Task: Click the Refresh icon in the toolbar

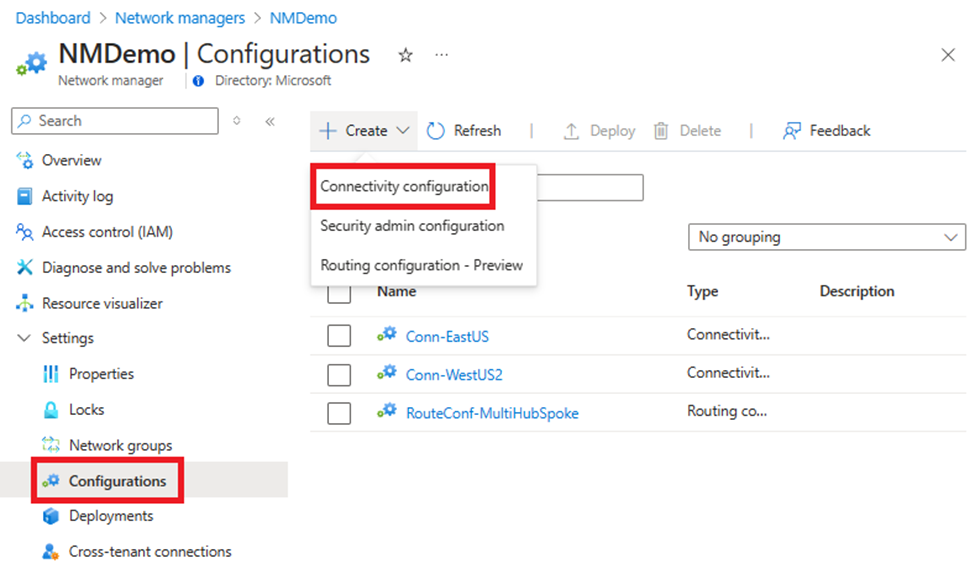Action: tap(435, 131)
